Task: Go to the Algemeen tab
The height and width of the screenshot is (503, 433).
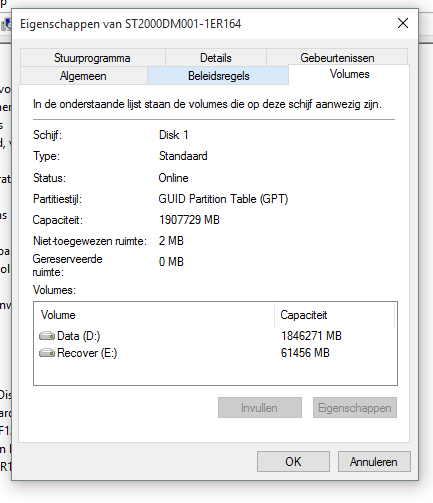Action: tap(83, 76)
